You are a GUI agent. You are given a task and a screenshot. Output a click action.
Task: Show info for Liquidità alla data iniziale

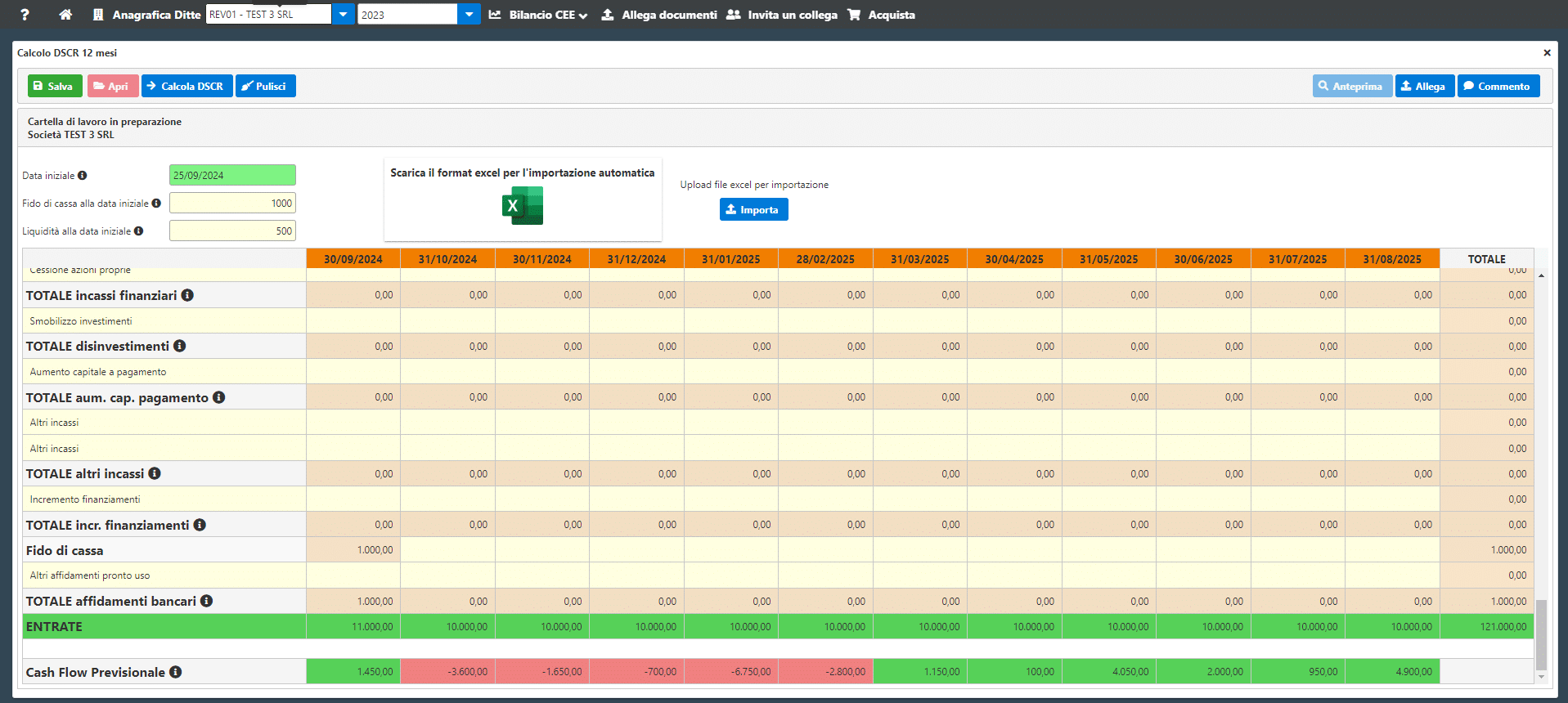coord(139,231)
